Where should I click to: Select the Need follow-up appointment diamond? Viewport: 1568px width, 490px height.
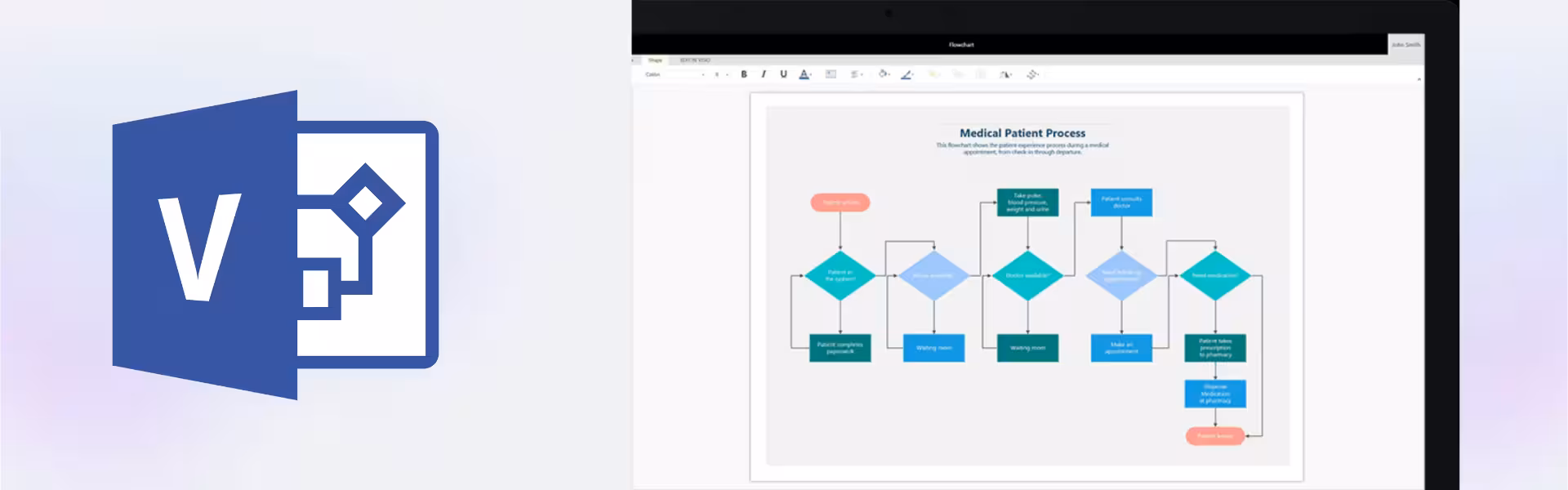tap(1121, 276)
